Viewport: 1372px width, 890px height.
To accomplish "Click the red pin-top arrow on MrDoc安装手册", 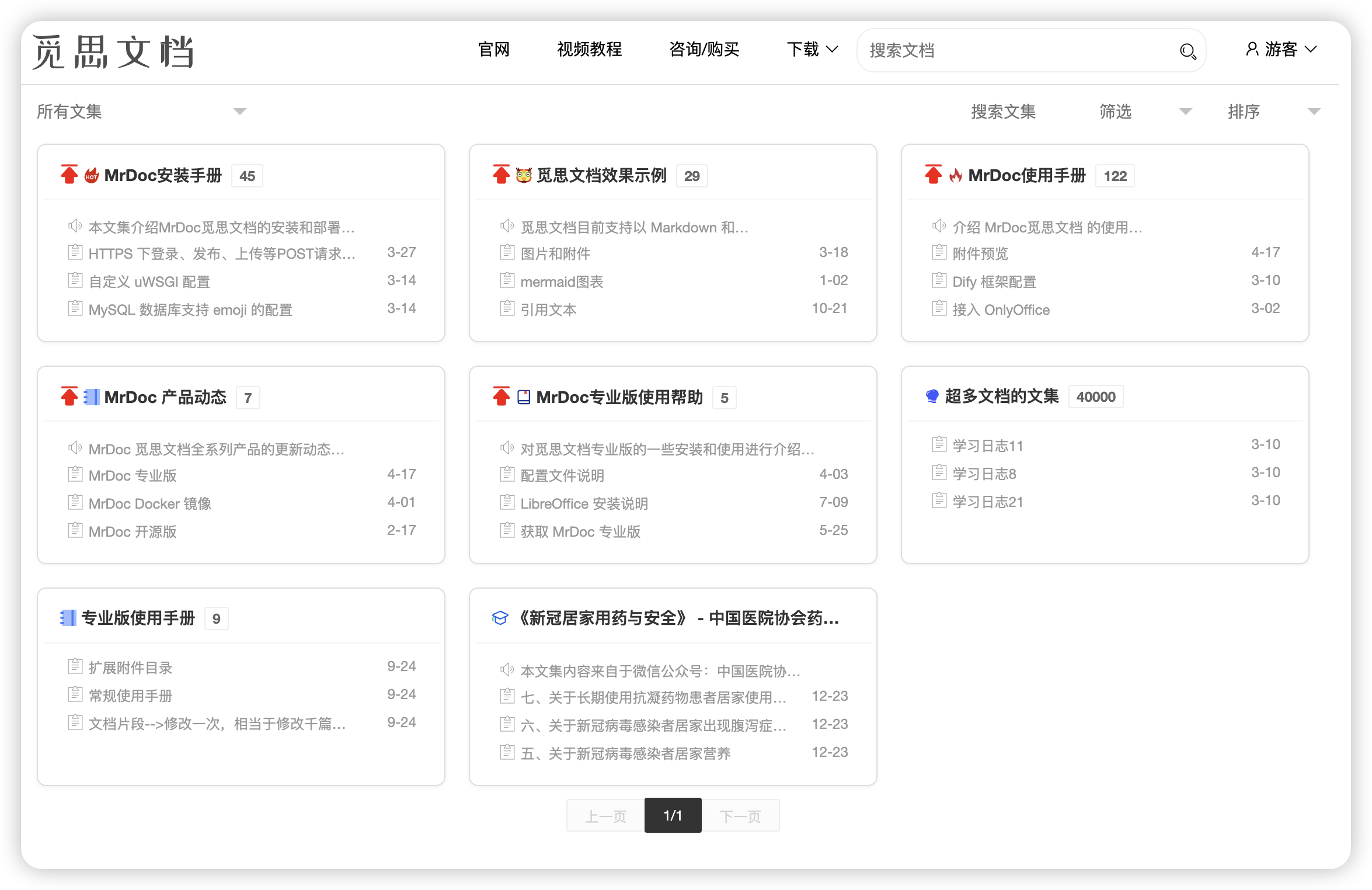I will coord(69,174).
